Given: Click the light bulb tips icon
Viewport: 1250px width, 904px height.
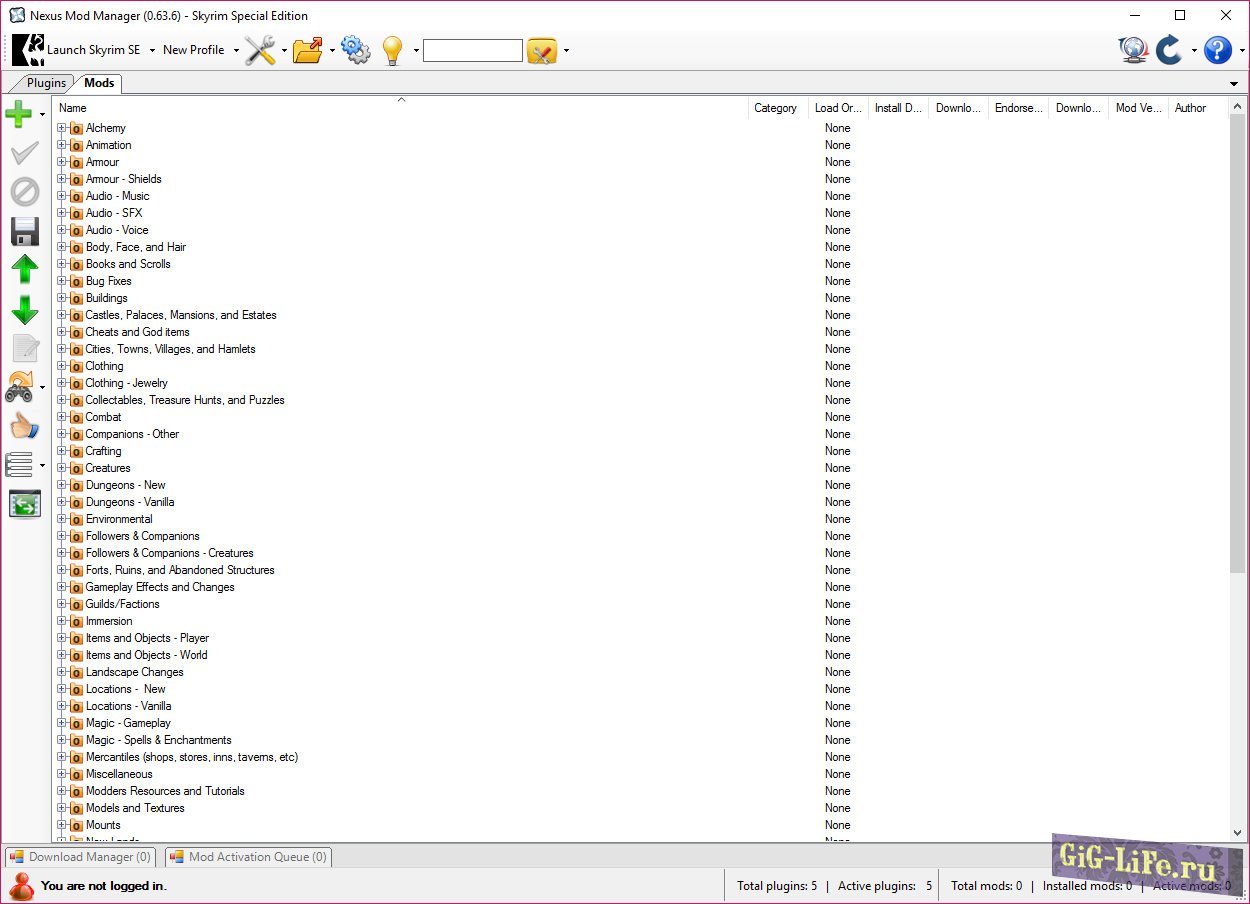Looking at the screenshot, I should point(392,50).
